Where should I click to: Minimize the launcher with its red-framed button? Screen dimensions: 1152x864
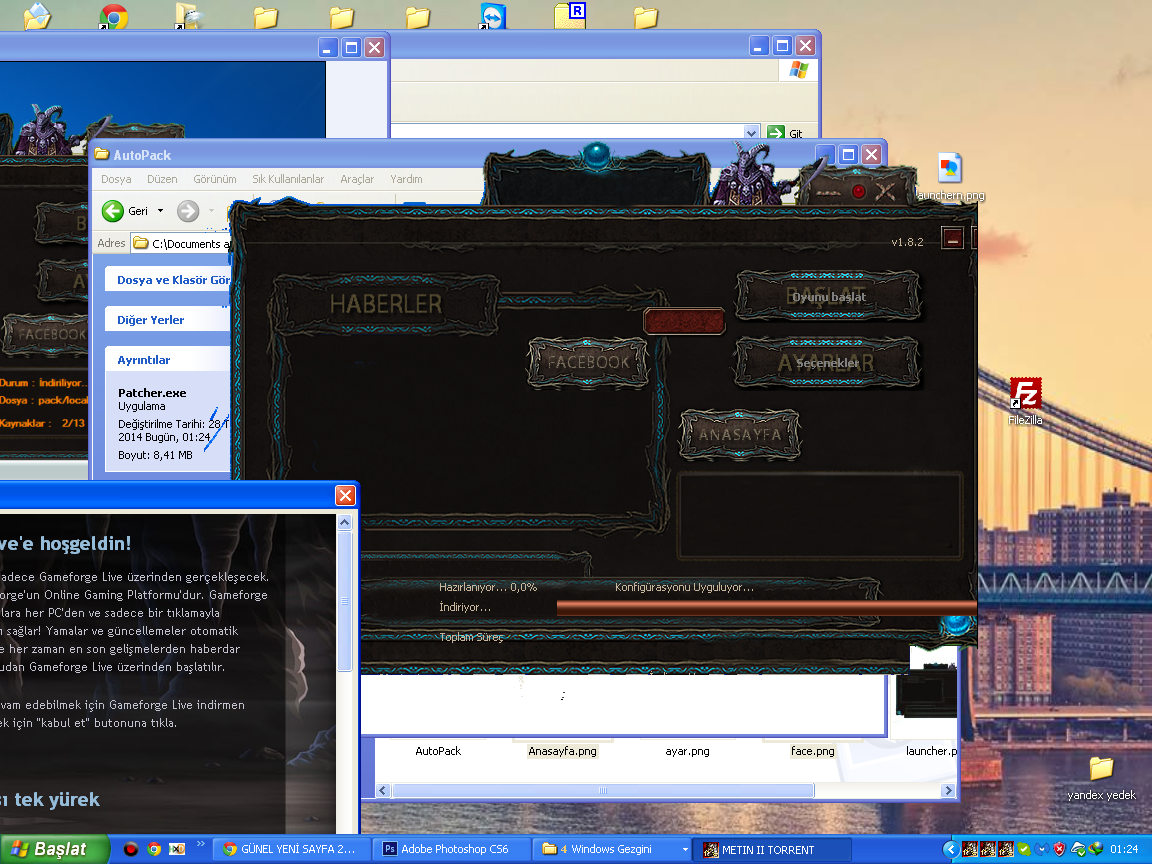pos(952,238)
